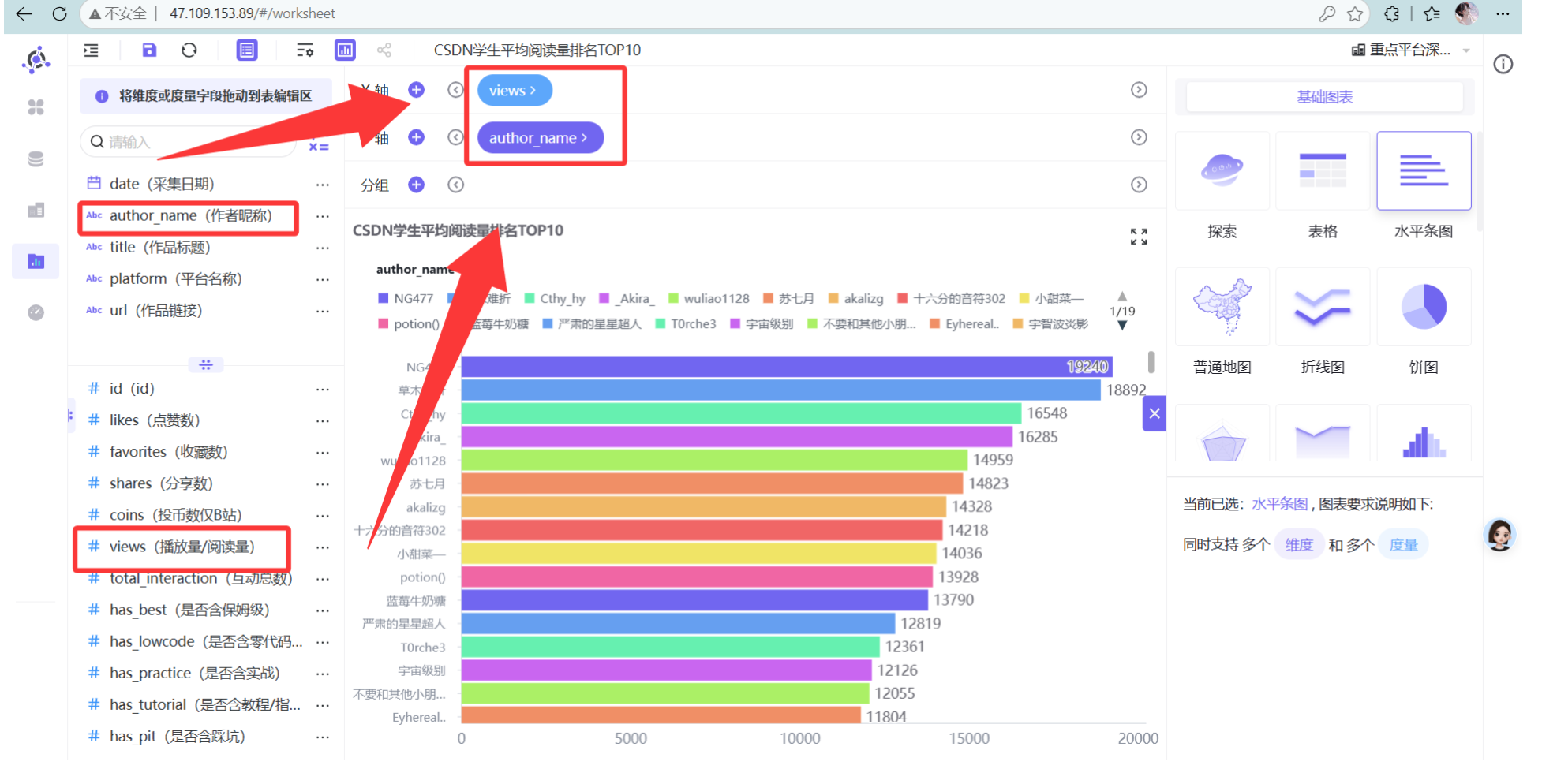Image resolution: width=1542 pixels, height=784 pixels.
Task: Collapse the sidebar menu icon
Action: pos(92,50)
